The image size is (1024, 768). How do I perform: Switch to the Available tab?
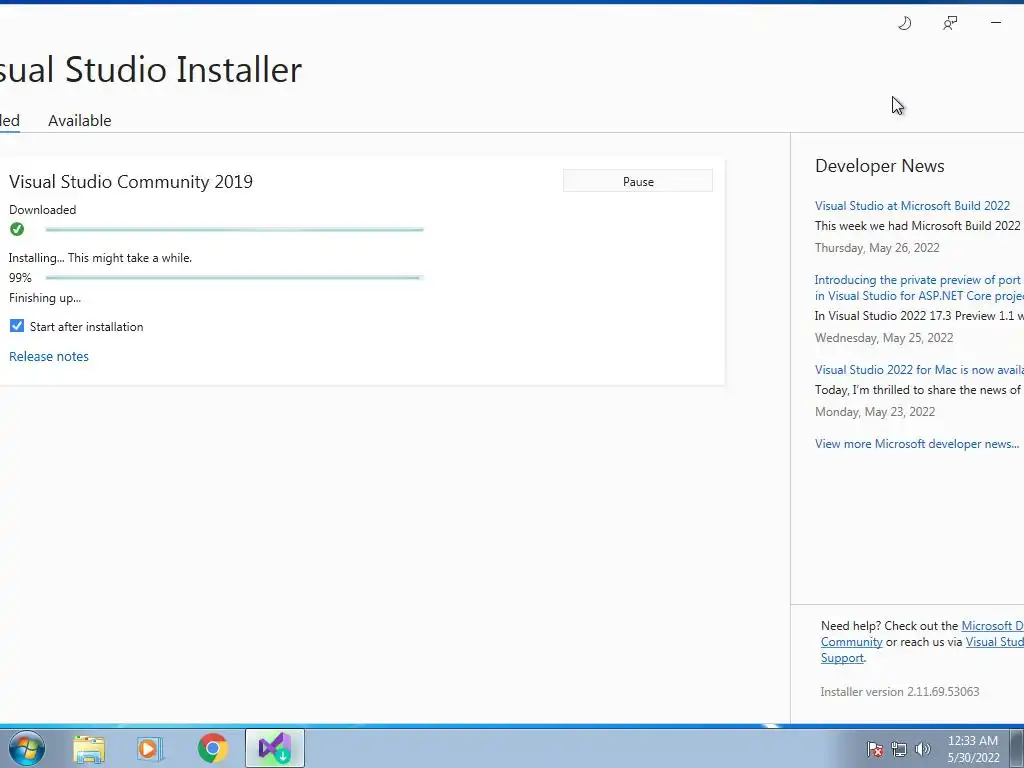tap(80, 121)
